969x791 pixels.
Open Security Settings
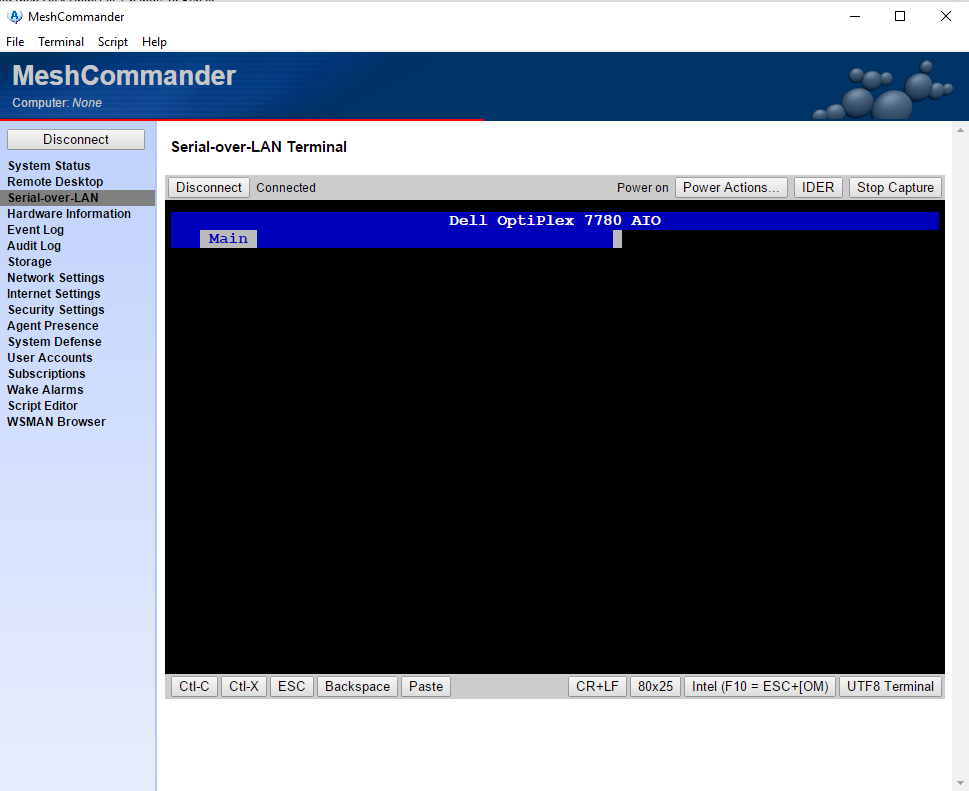[56, 310]
